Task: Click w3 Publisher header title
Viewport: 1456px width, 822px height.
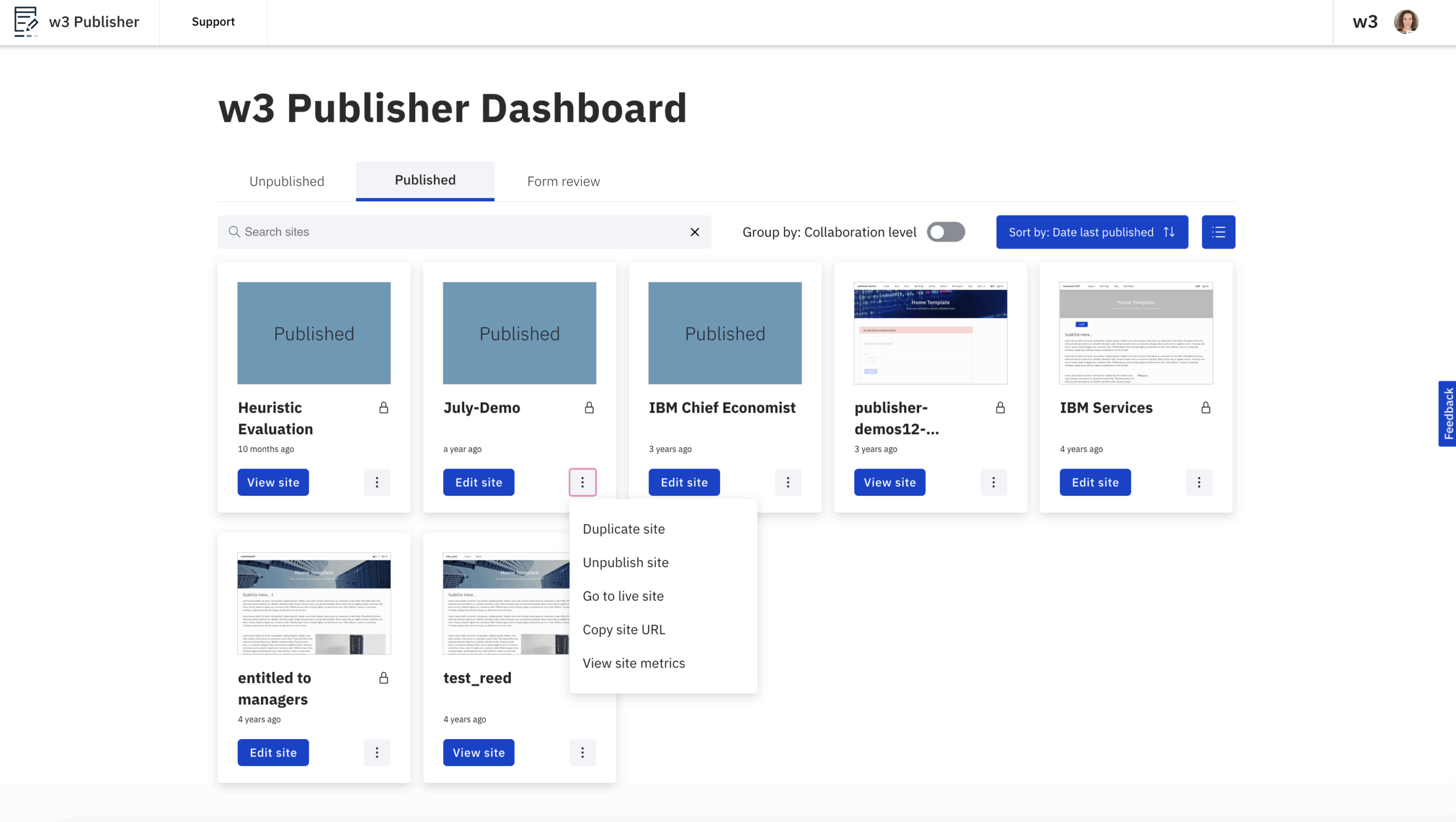Action: [94, 22]
